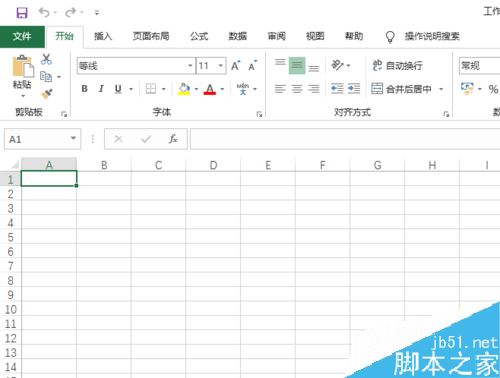
Task: Increase indent icon
Action: 354,89
